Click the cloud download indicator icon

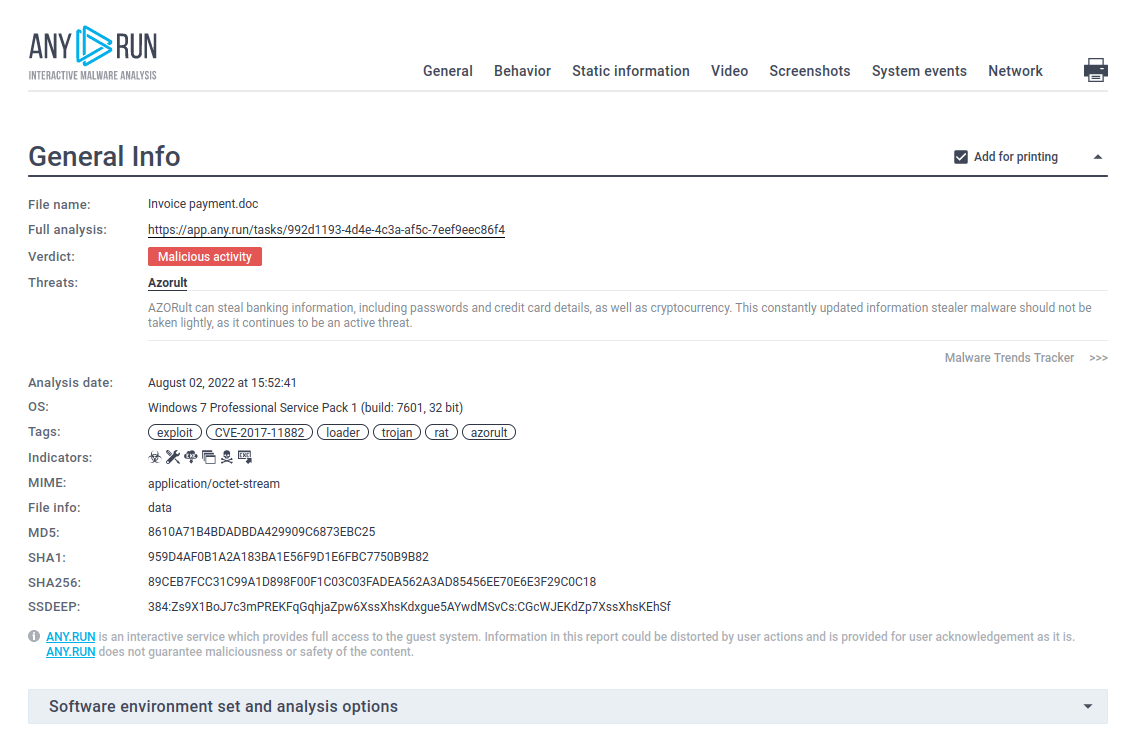click(x=190, y=456)
